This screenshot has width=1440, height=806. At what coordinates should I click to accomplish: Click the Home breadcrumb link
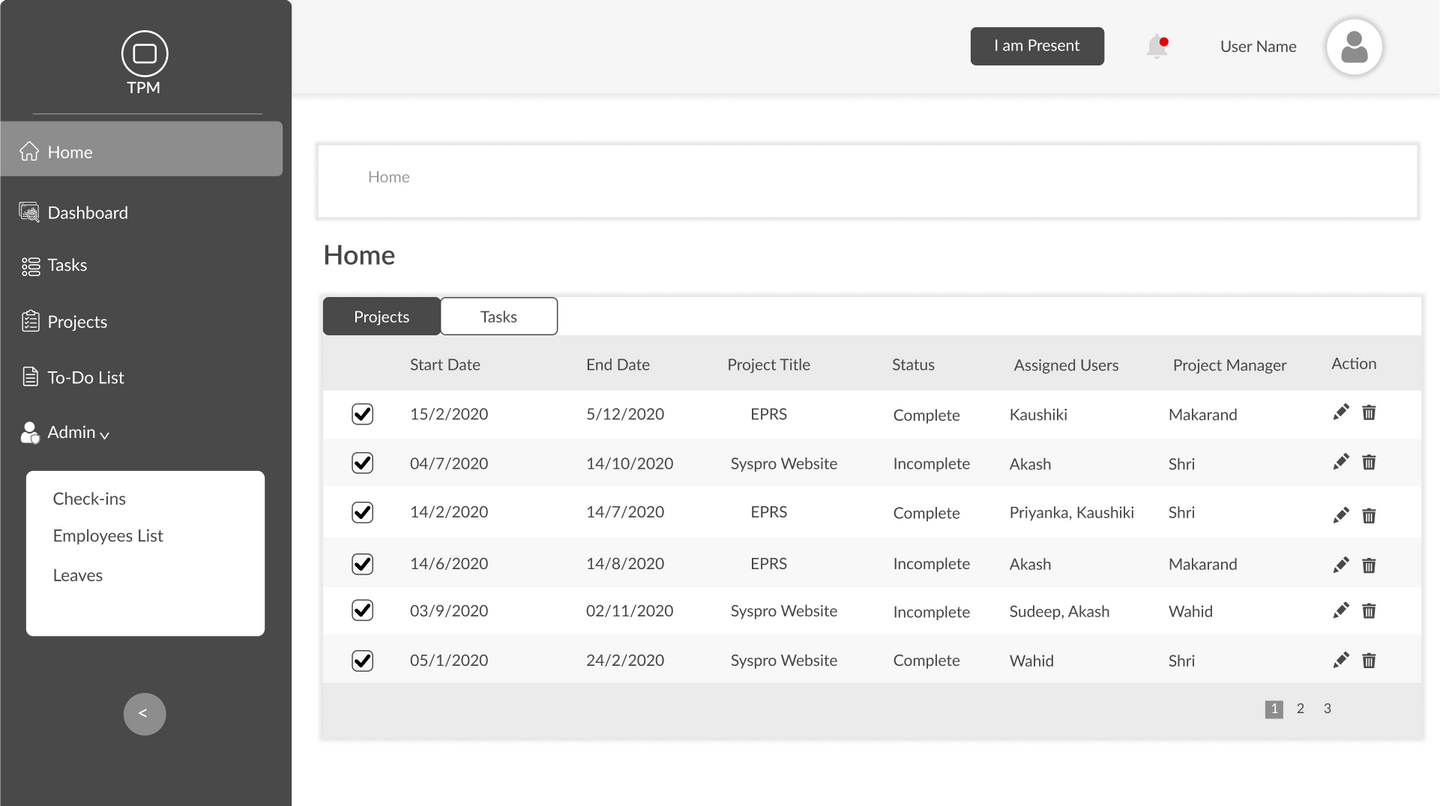point(389,177)
